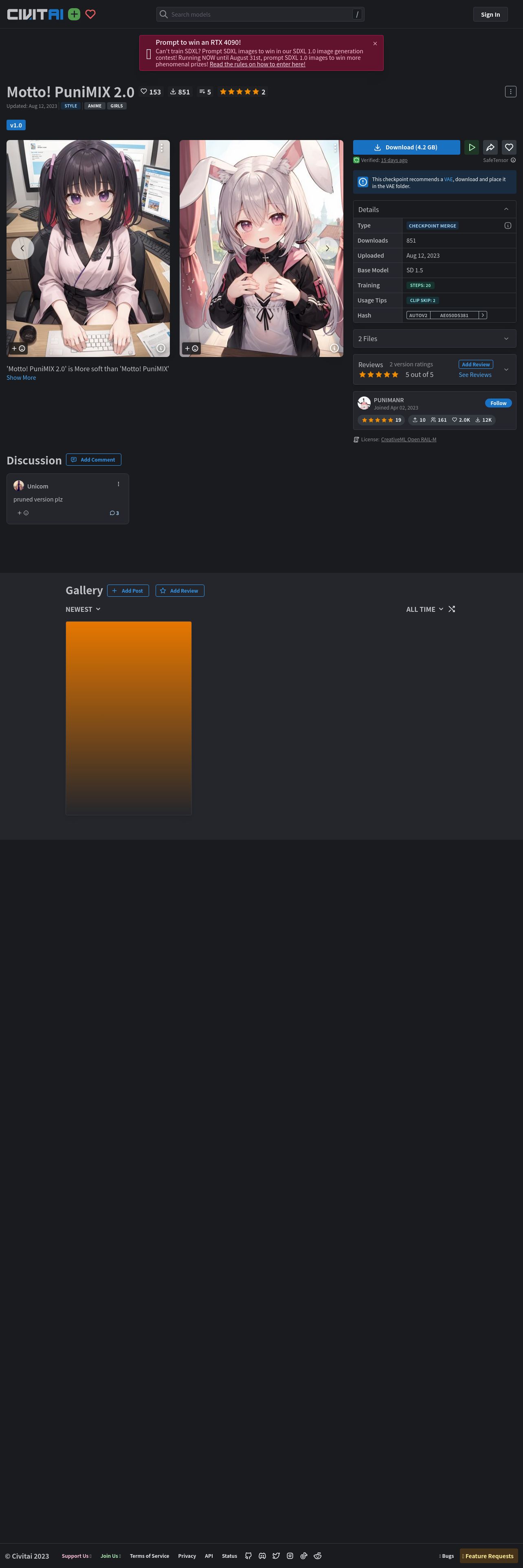Open the GitHub icon in footer
The height and width of the screenshot is (1568, 523).
coord(248,1555)
